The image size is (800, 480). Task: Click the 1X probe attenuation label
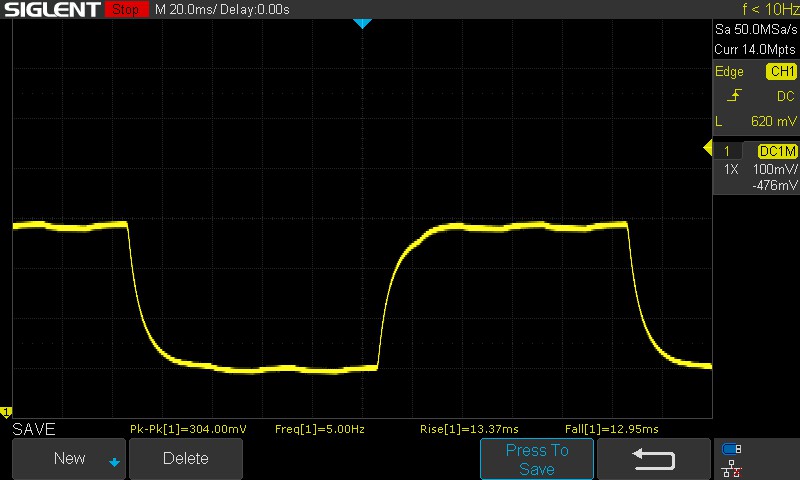pyautogui.click(x=731, y=169)
